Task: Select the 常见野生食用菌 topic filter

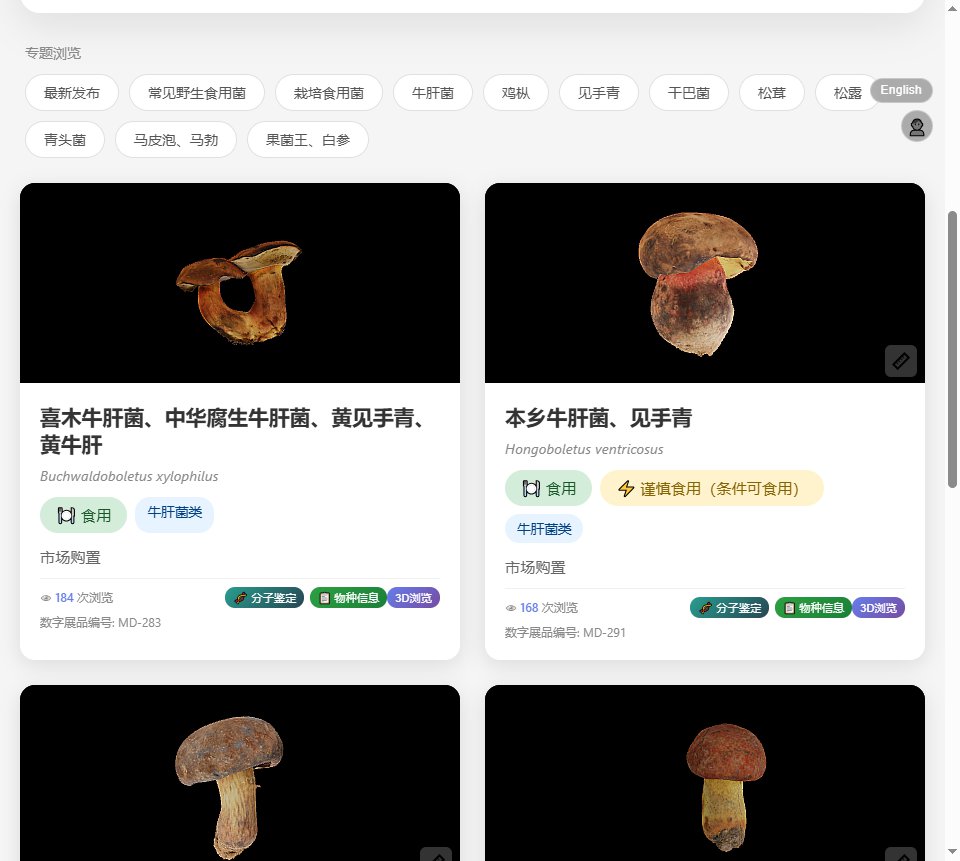Action: point(197,93)
